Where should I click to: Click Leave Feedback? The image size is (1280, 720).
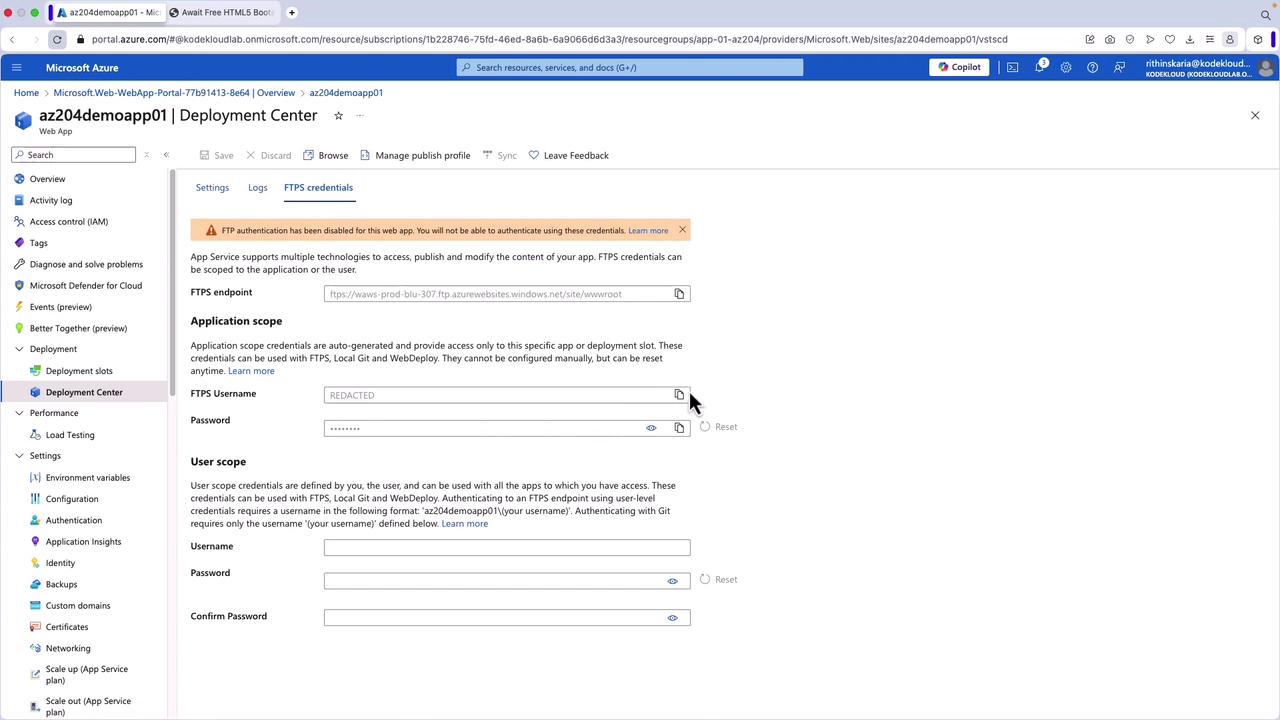pyautogui.click(x=568, y=155)
